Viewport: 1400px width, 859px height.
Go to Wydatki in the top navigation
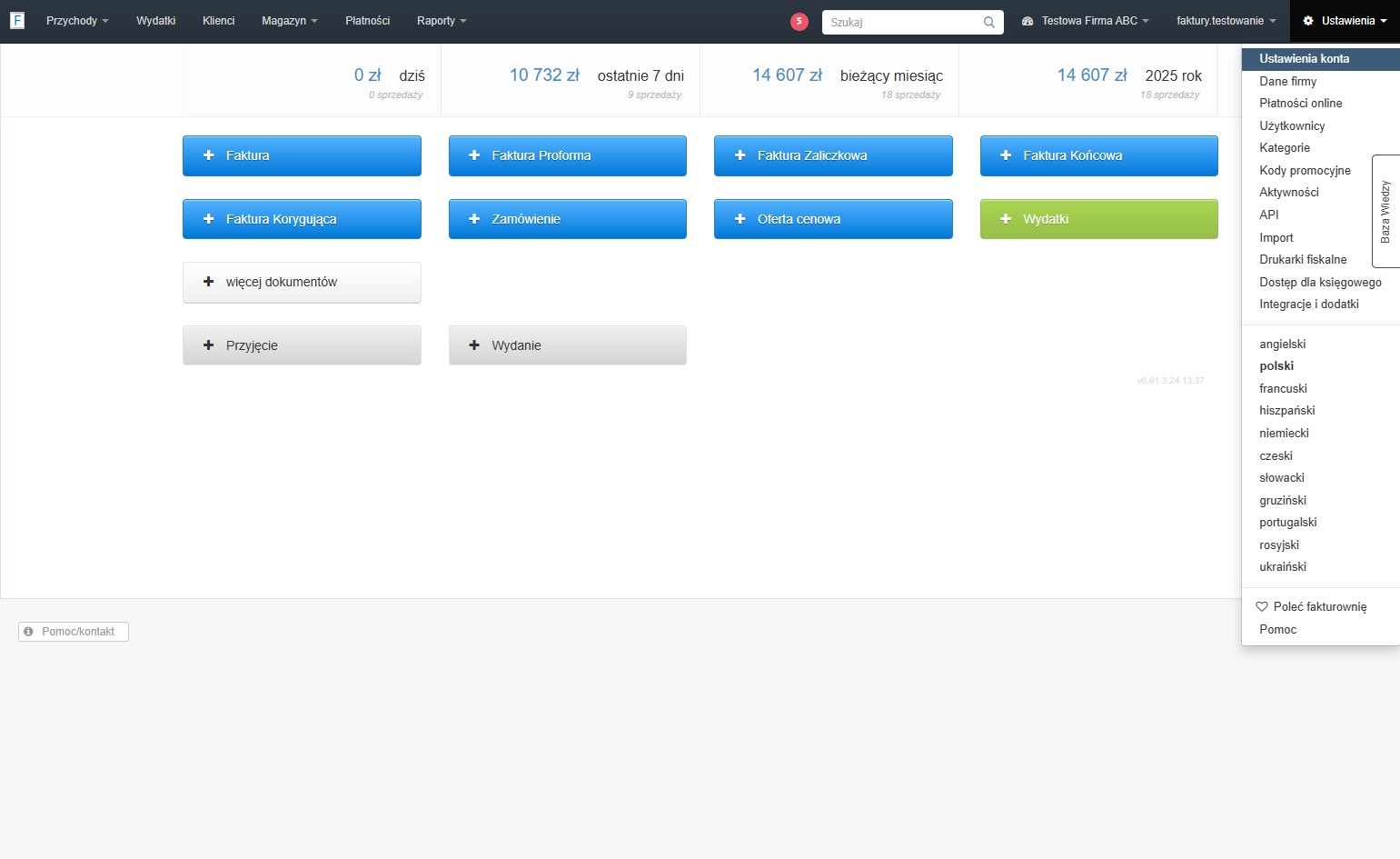point(155,21)
